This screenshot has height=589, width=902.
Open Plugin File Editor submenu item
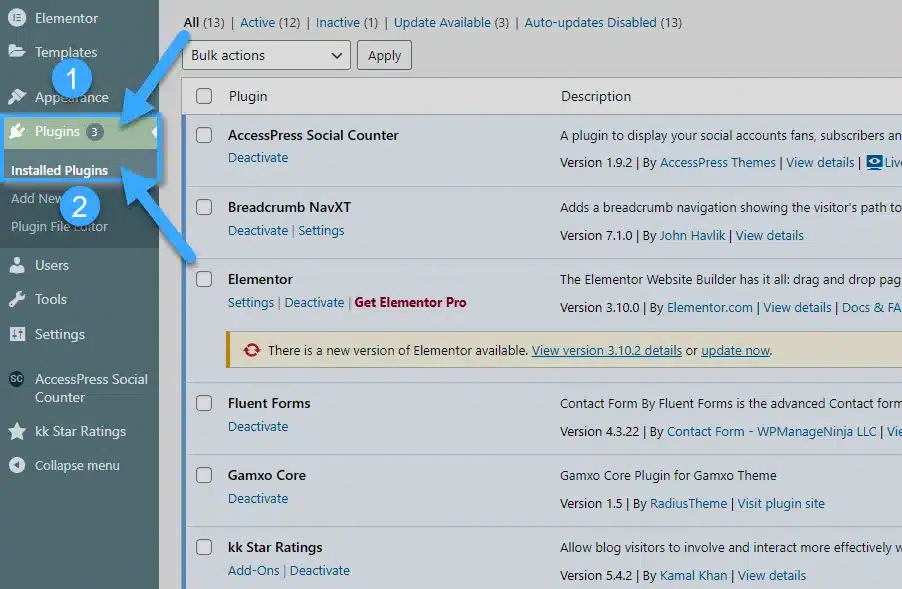(59, 227)
